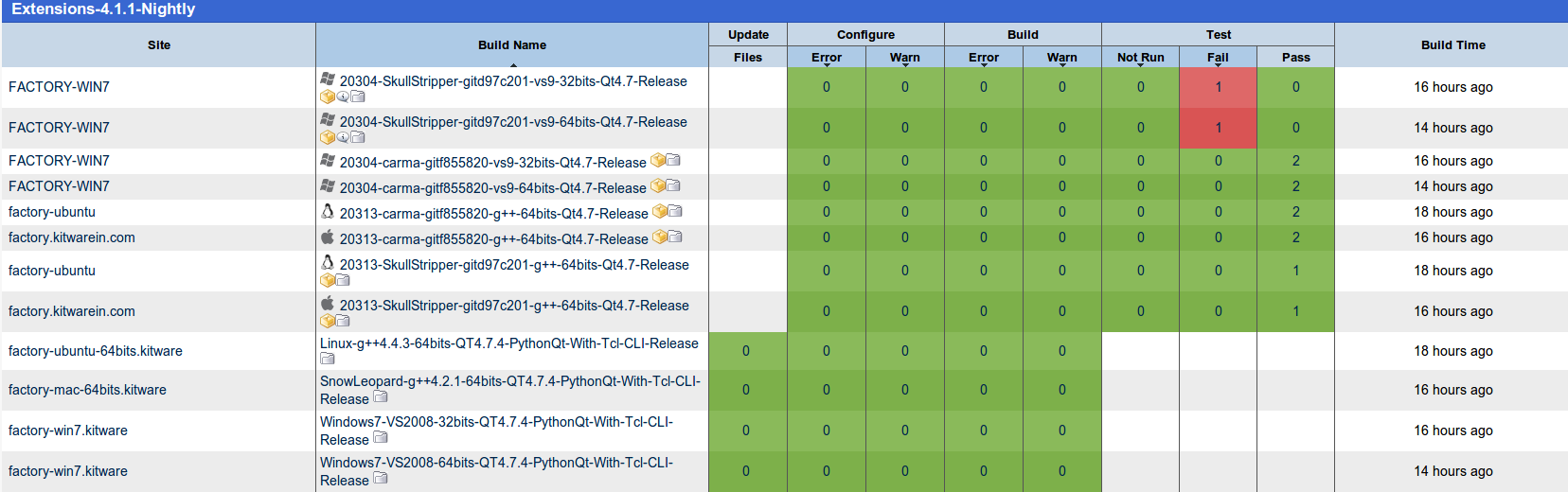Open folder icon for SkullStripper vs9-32bits build
This screenshot has height=492, width=1568.
pyautogui.click(x=358, y=97)
